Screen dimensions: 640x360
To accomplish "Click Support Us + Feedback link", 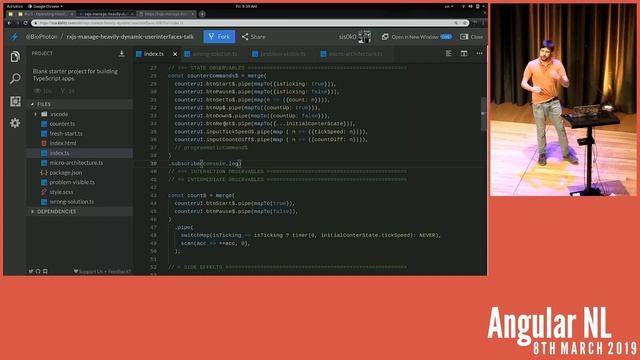I will (102, 271).
